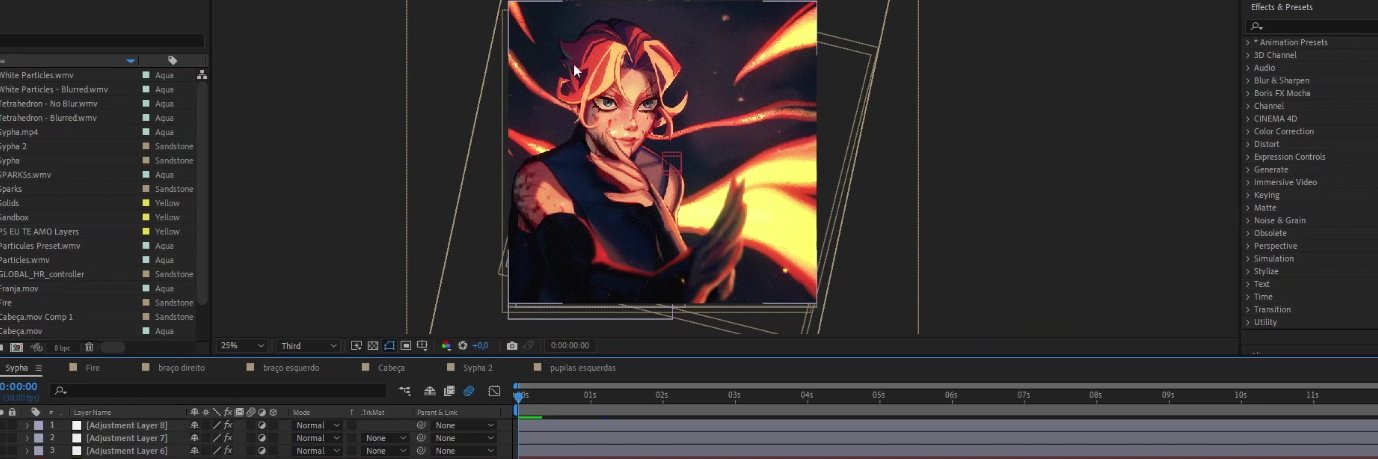Open the grid and guide options
Viewport: 1378px width, 459px height.
coord(422,345)
